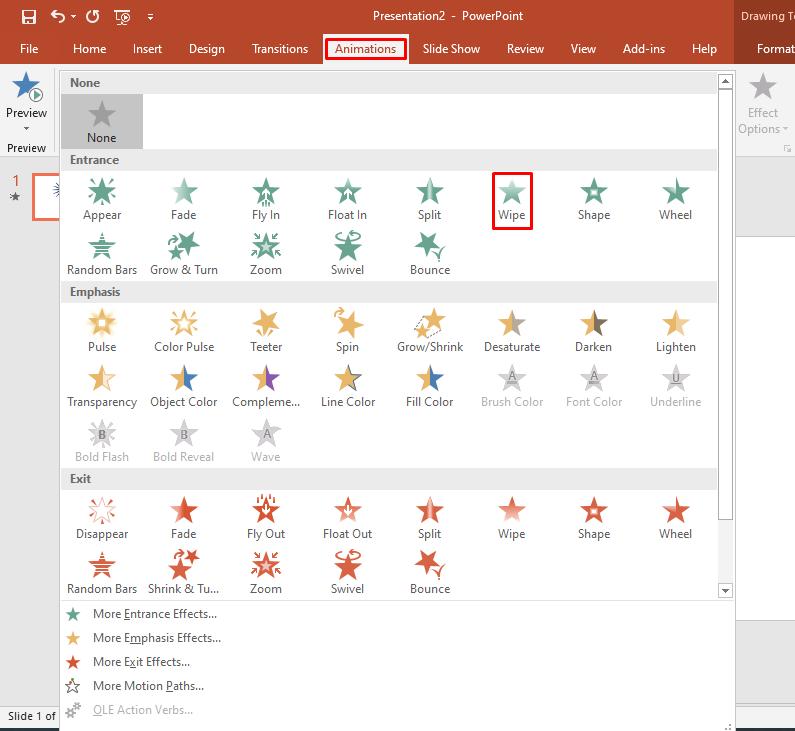Screen dimensions: 795x731
Task: Apply the Disappear exit animation
Action: pyautogui.click(x=102, y=519)
